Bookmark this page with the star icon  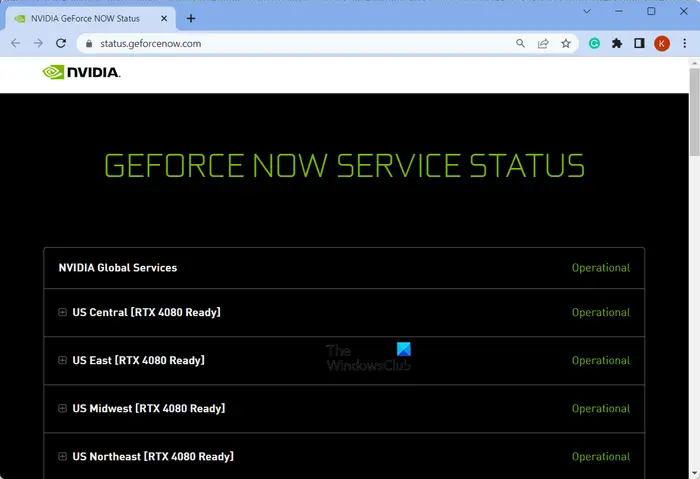[x=566, y=43]
